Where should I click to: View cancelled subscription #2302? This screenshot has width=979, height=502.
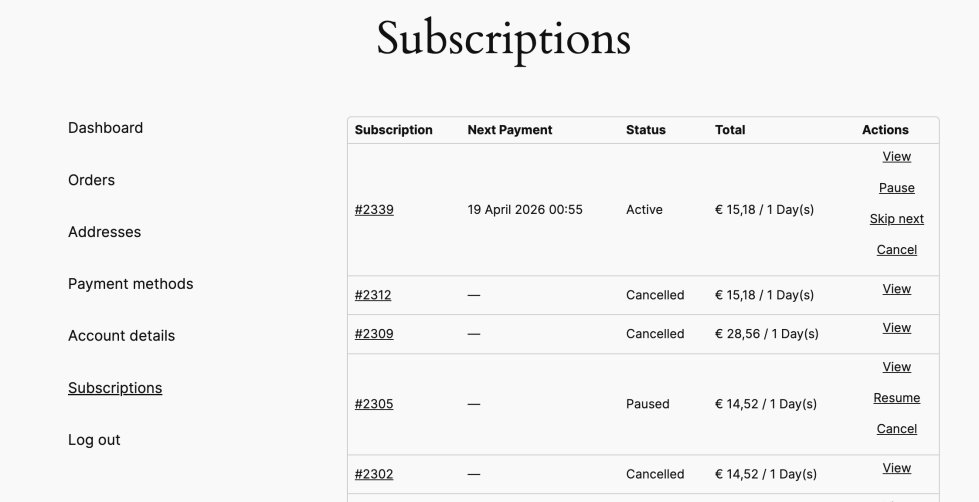[897, 468]
